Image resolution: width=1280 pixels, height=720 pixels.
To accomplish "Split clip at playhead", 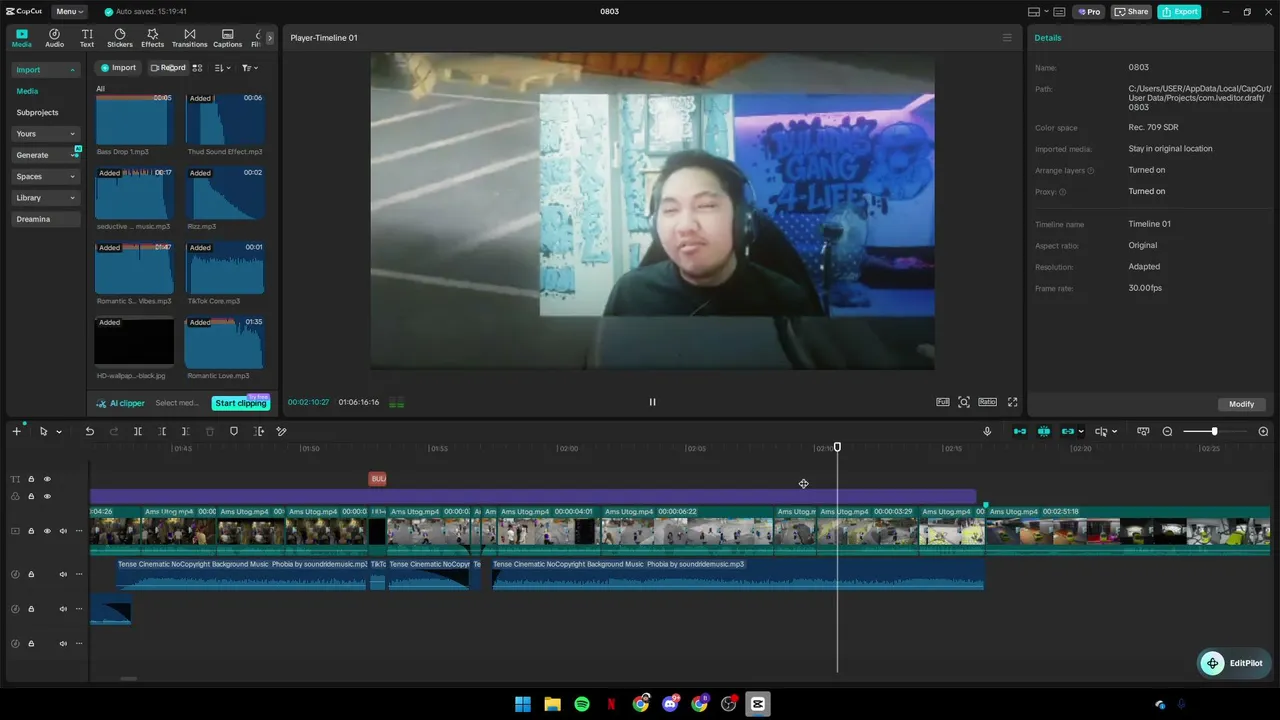I will (x=138, y=431).
